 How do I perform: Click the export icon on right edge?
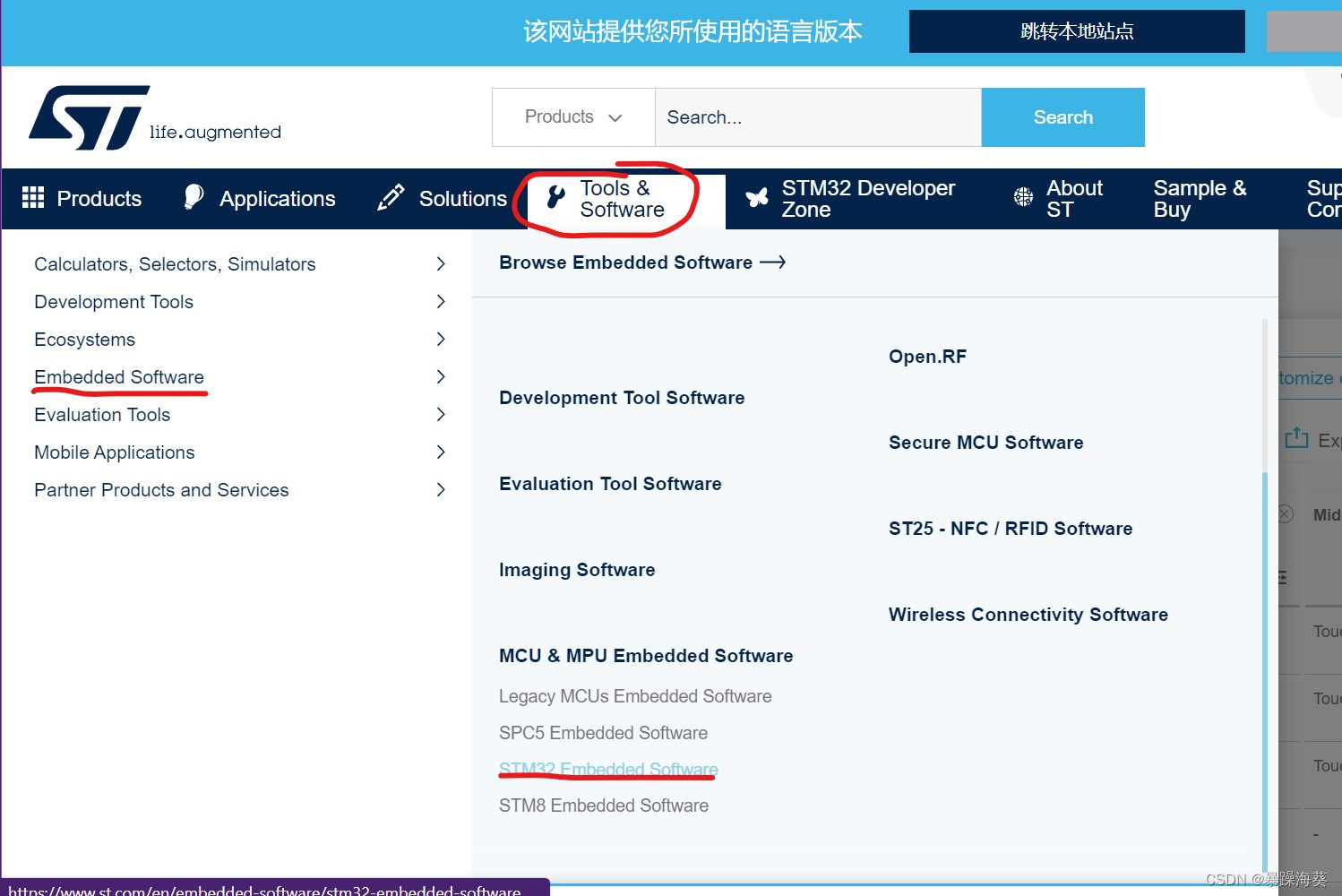click(1296, 438)
